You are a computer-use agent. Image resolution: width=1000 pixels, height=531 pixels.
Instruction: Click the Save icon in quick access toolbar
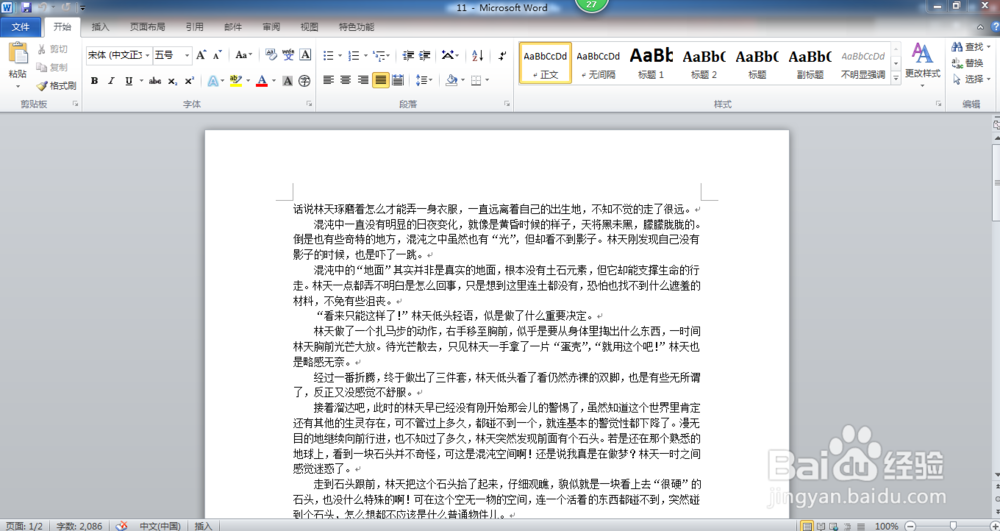[26, 8]
